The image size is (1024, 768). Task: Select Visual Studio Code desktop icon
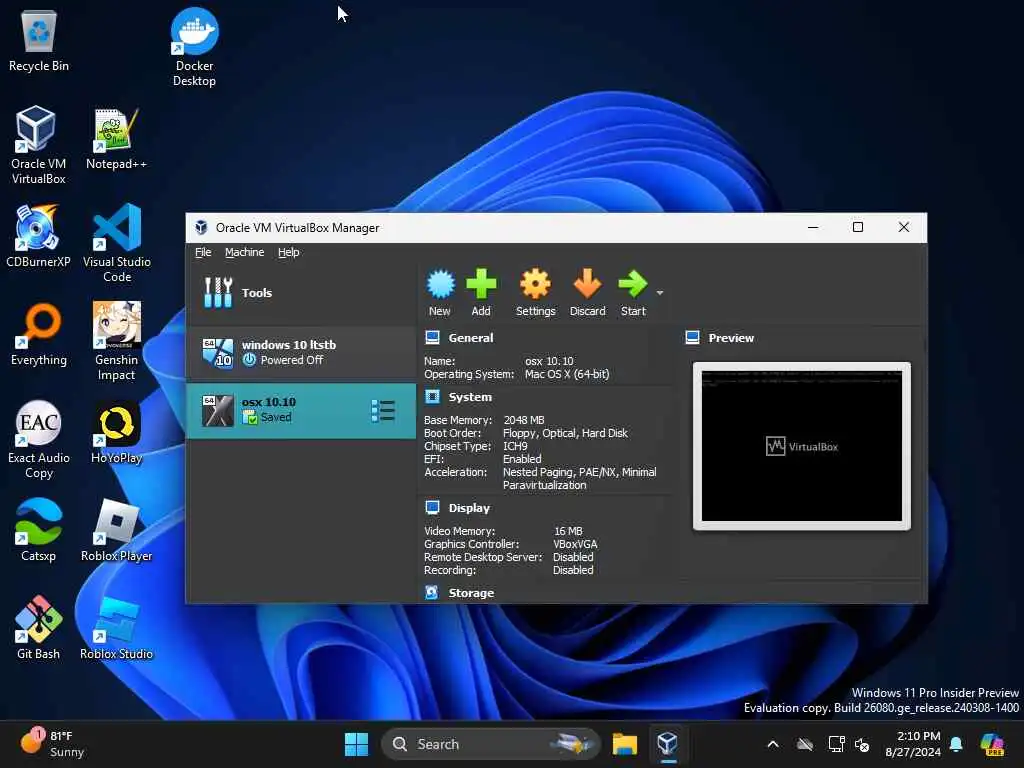tap(117, 243)
